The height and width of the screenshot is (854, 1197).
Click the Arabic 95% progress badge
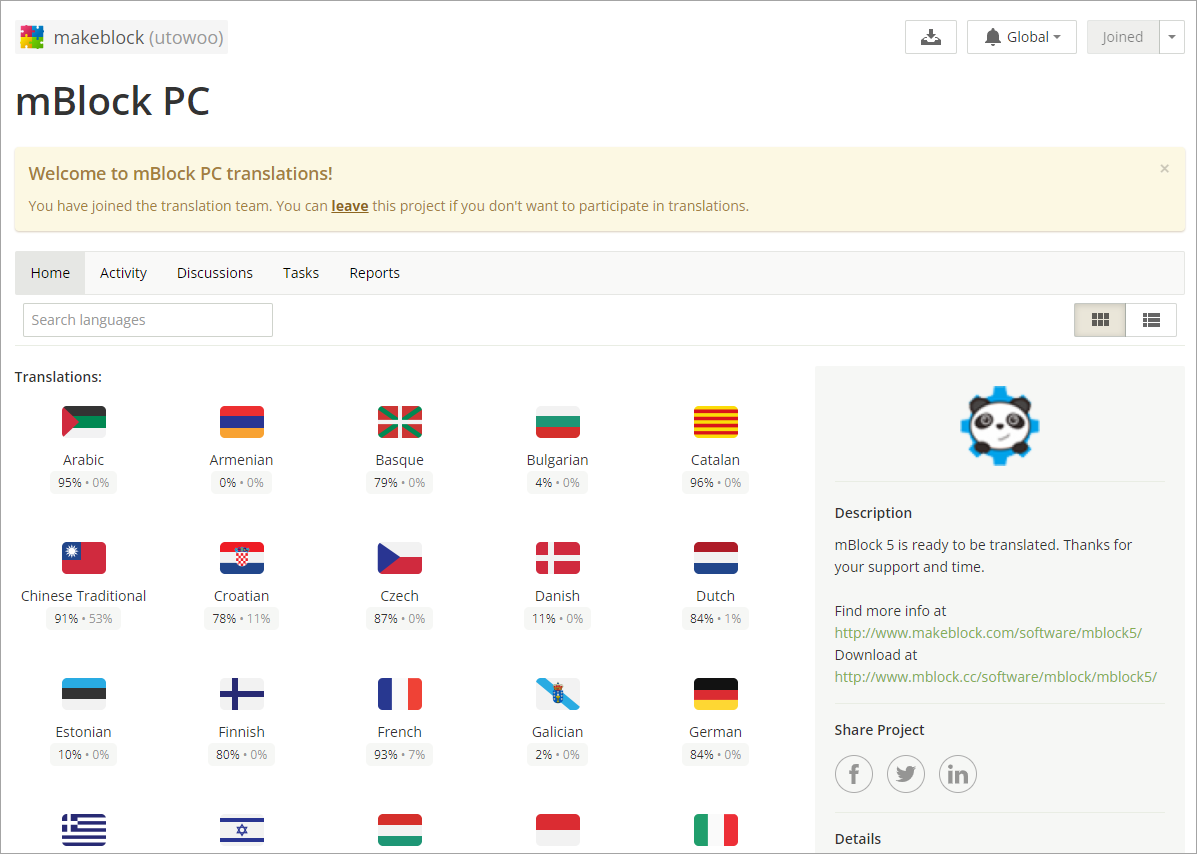point(84,483)
